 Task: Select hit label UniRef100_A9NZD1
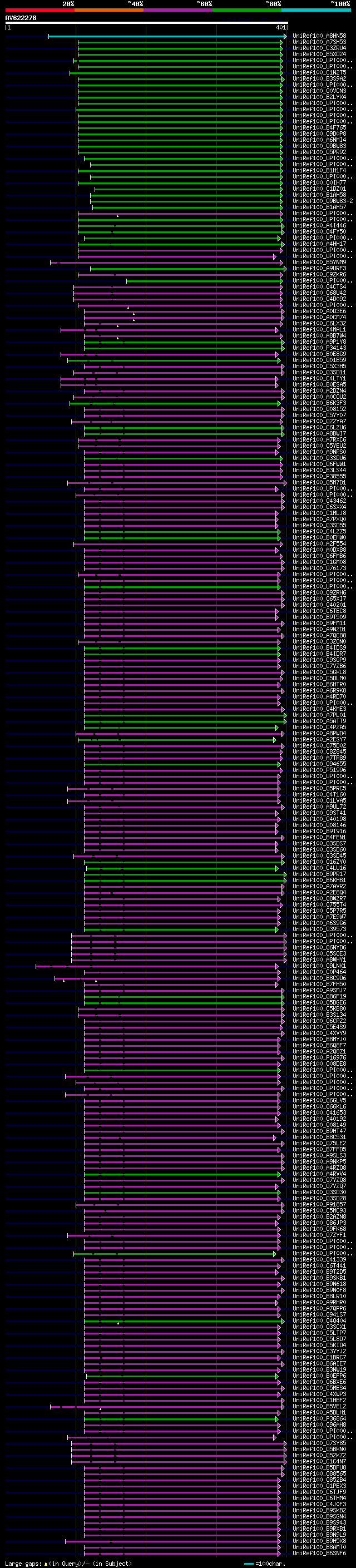(319, 630)
